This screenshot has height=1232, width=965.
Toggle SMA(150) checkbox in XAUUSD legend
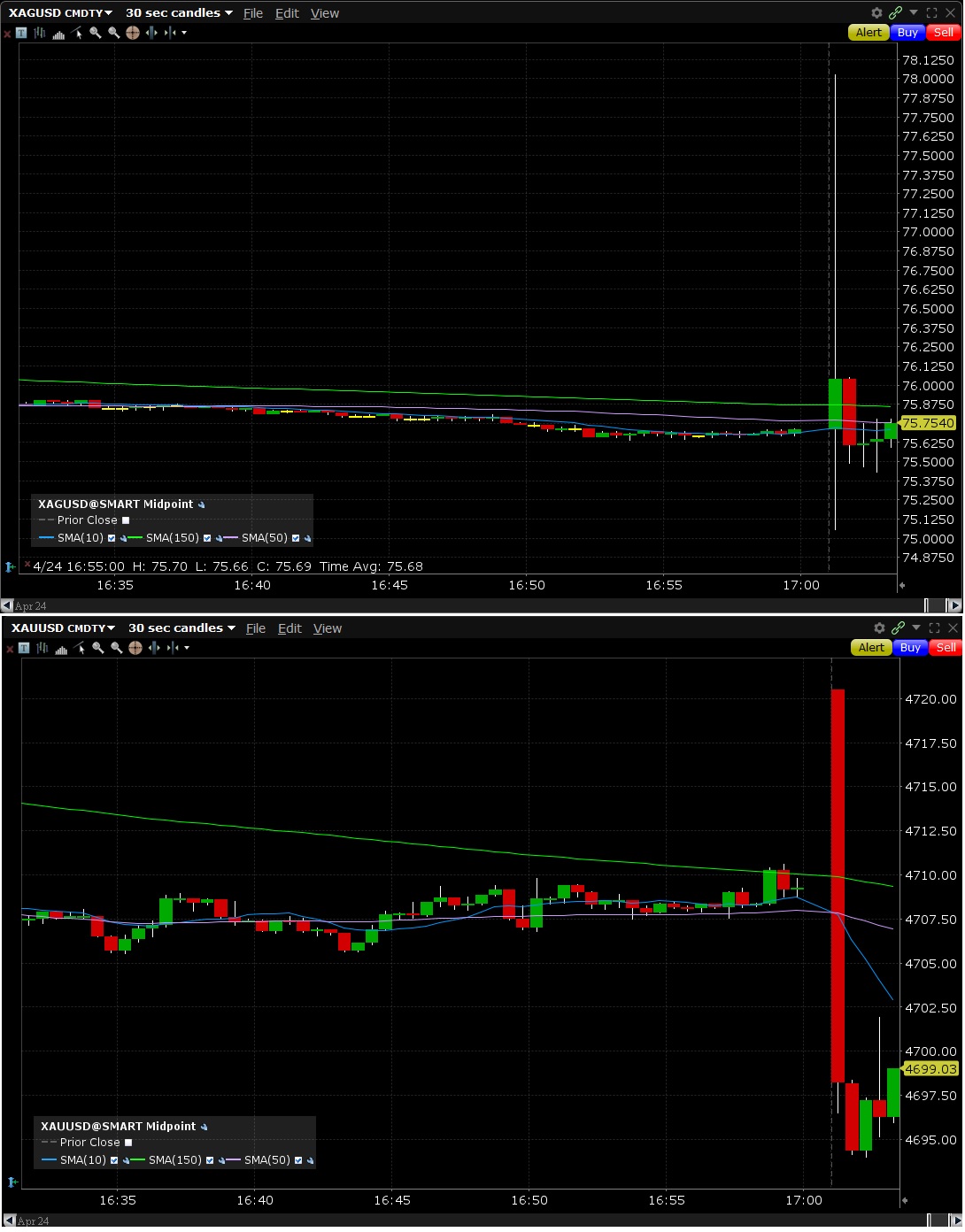210,1160
